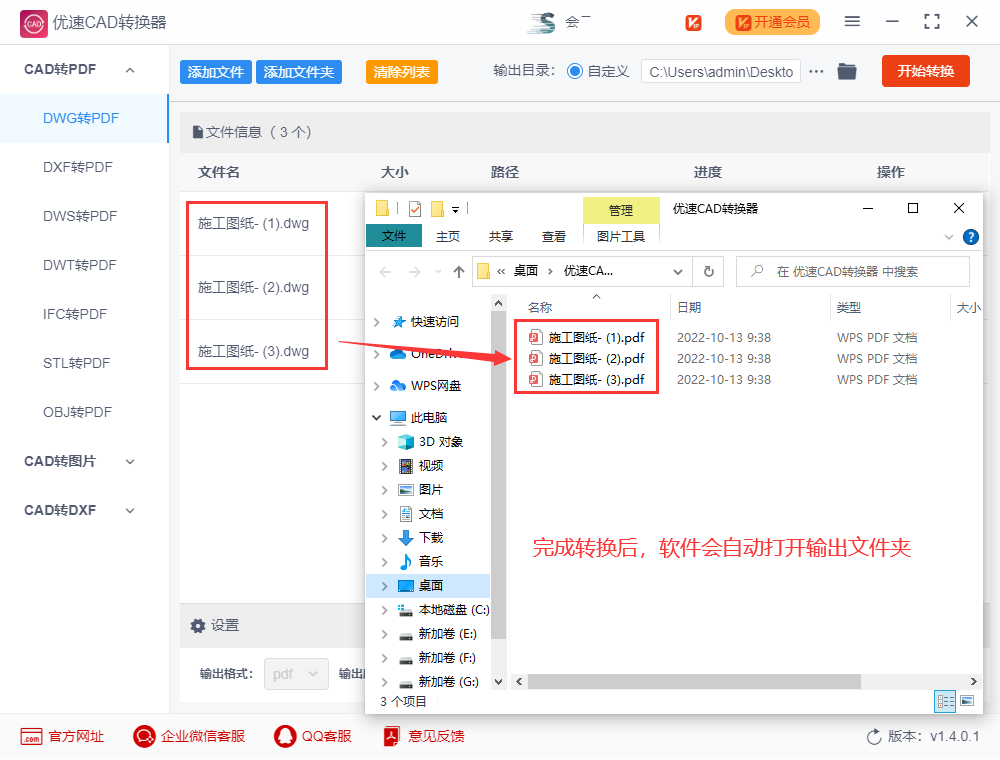The image size is (1000, 760).
Task: Go up one folder level in Explorer
Action: point(459,272)
